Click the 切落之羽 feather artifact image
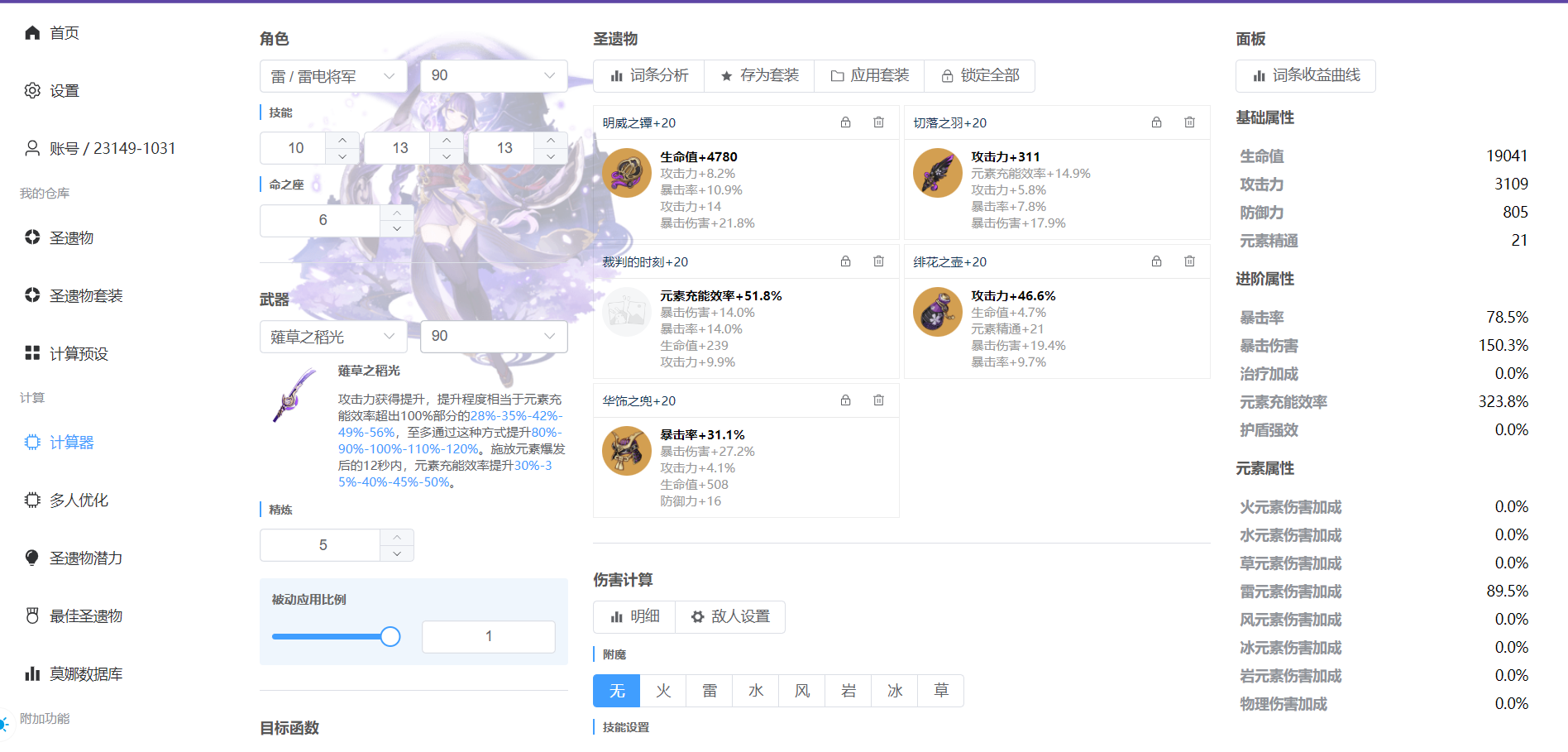1568x752 pixels. [x=938, y=173]
